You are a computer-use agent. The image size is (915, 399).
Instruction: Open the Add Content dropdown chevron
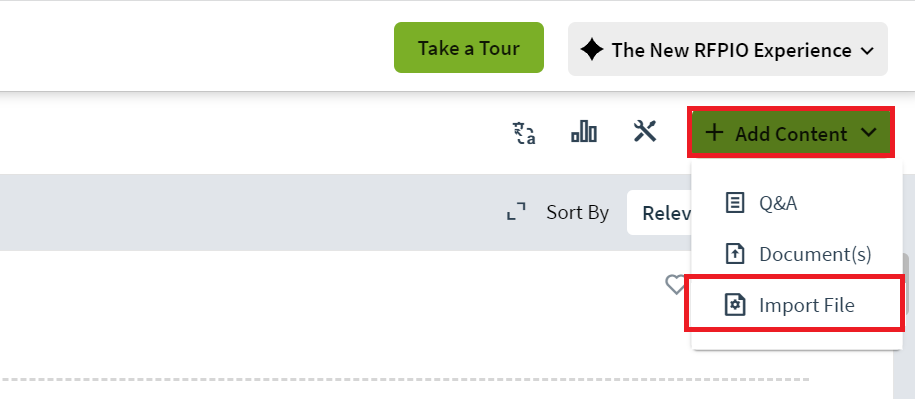[868, 133]
